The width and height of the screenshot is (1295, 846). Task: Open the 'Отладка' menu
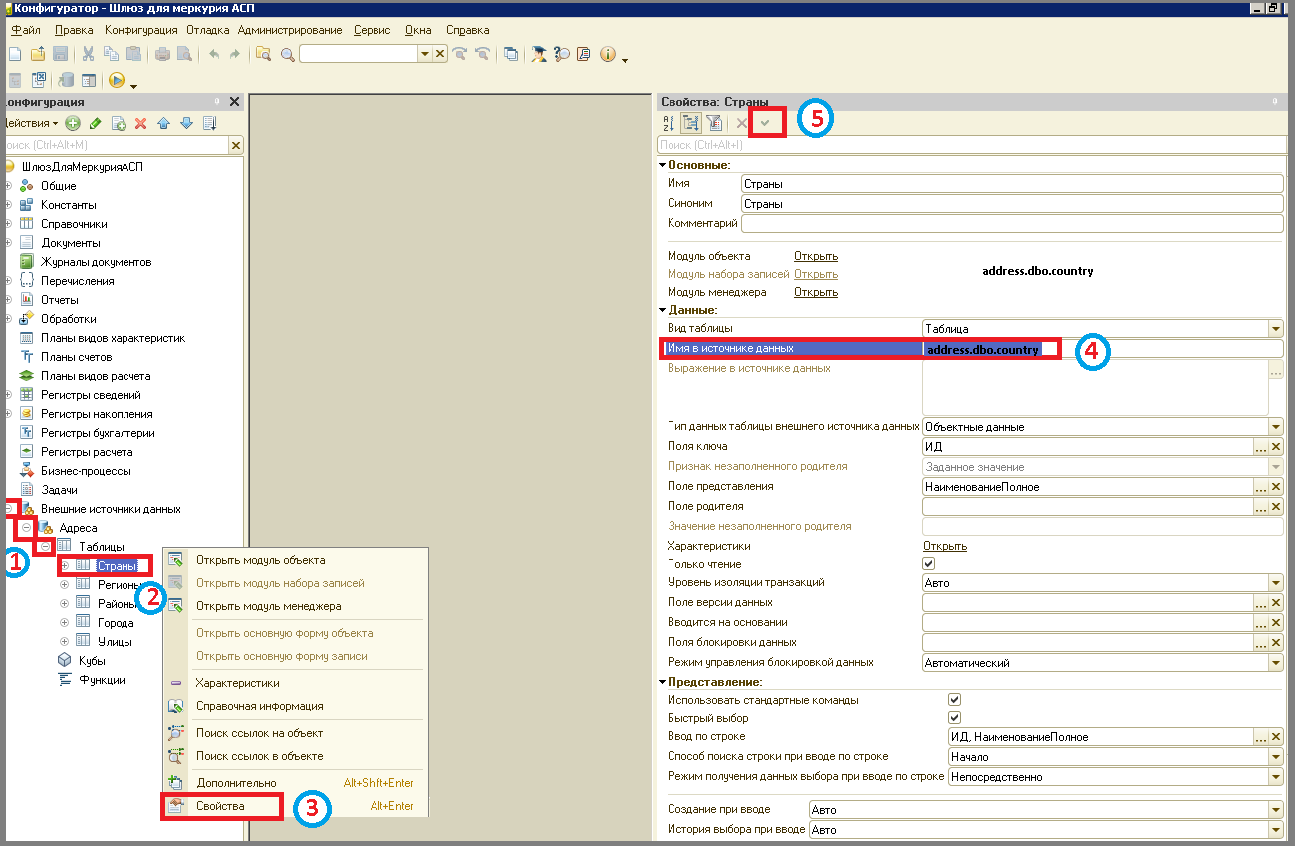[207, 30]
